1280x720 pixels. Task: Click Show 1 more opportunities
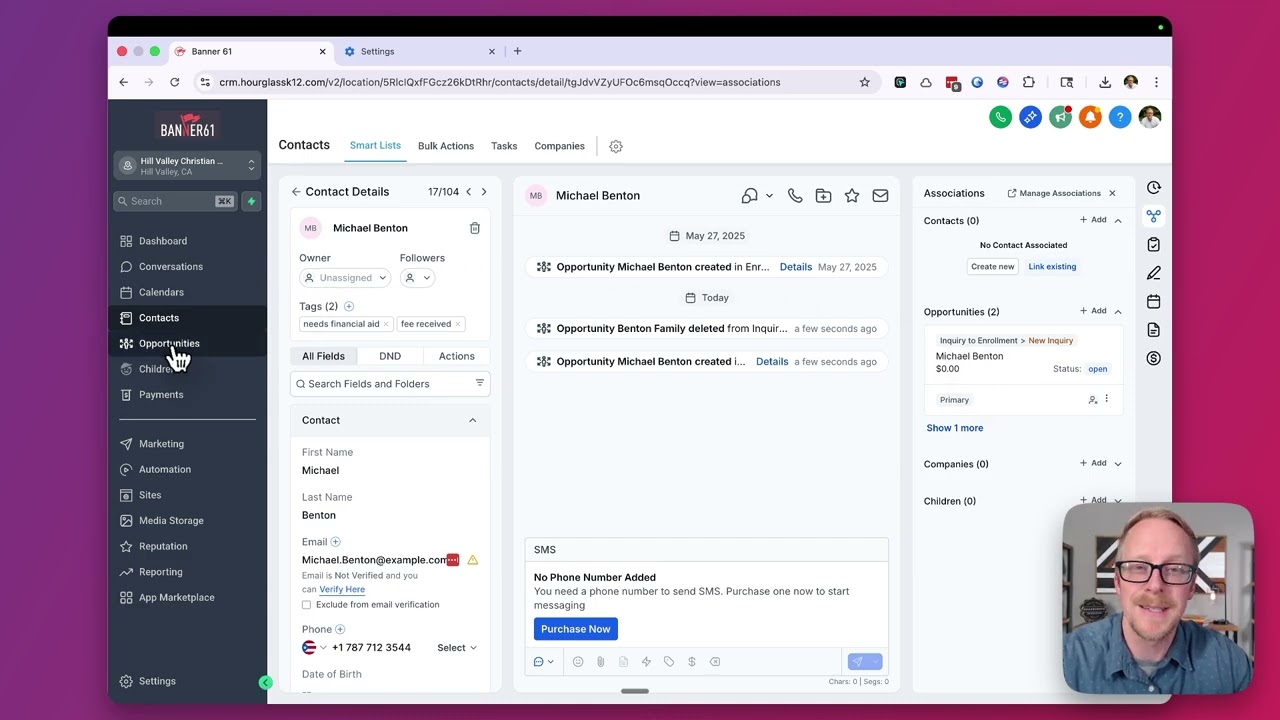955,428
